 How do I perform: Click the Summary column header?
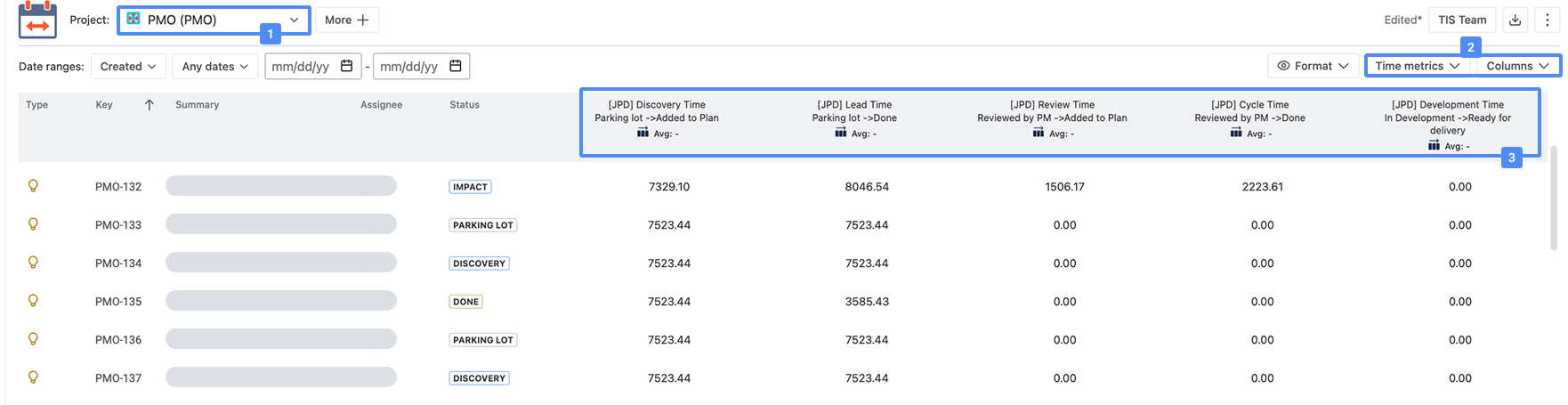[198, 105]
